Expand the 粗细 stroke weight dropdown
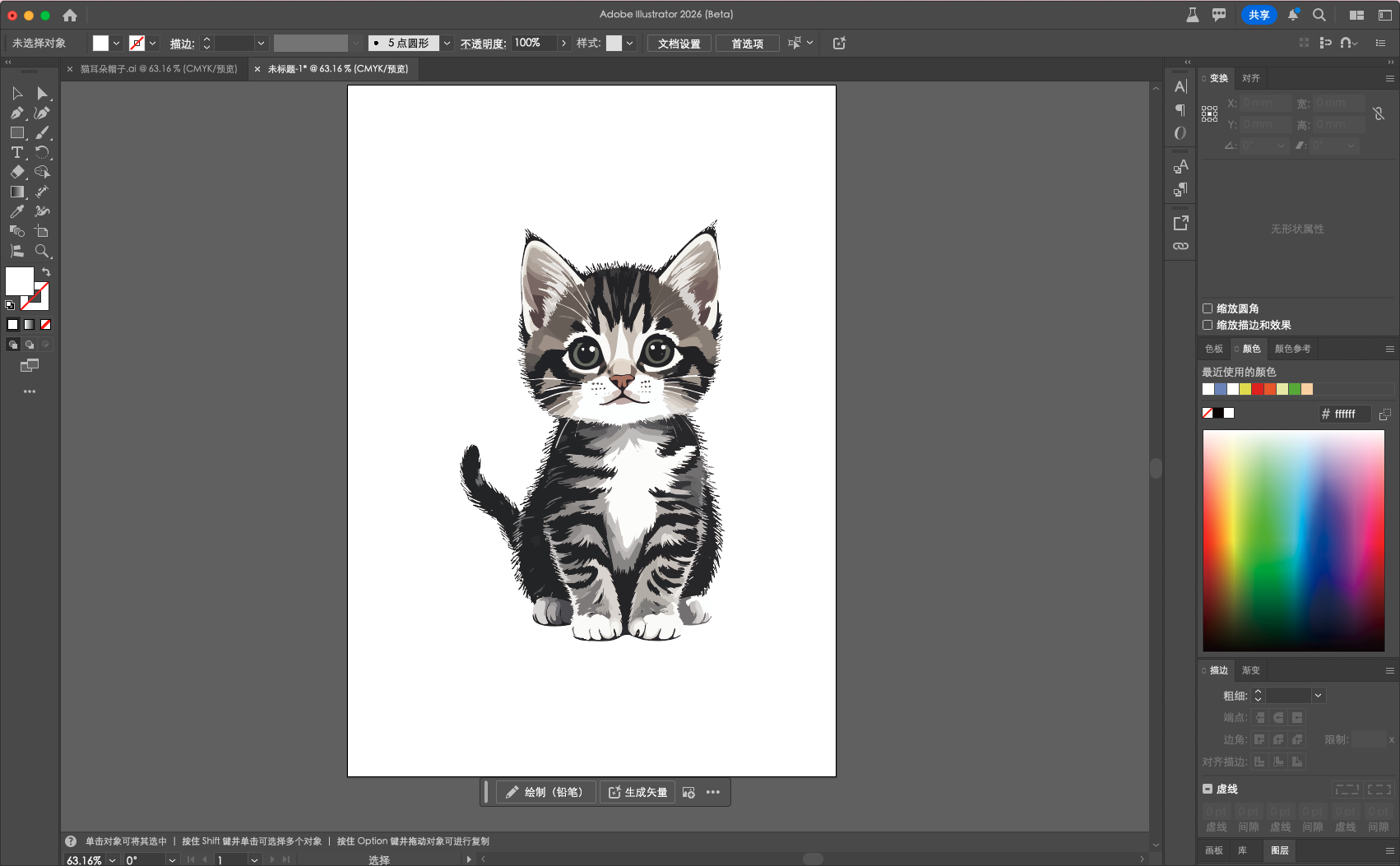Image resolution: width=1400 pixels, height=866 pixels. click(1318, 696)
